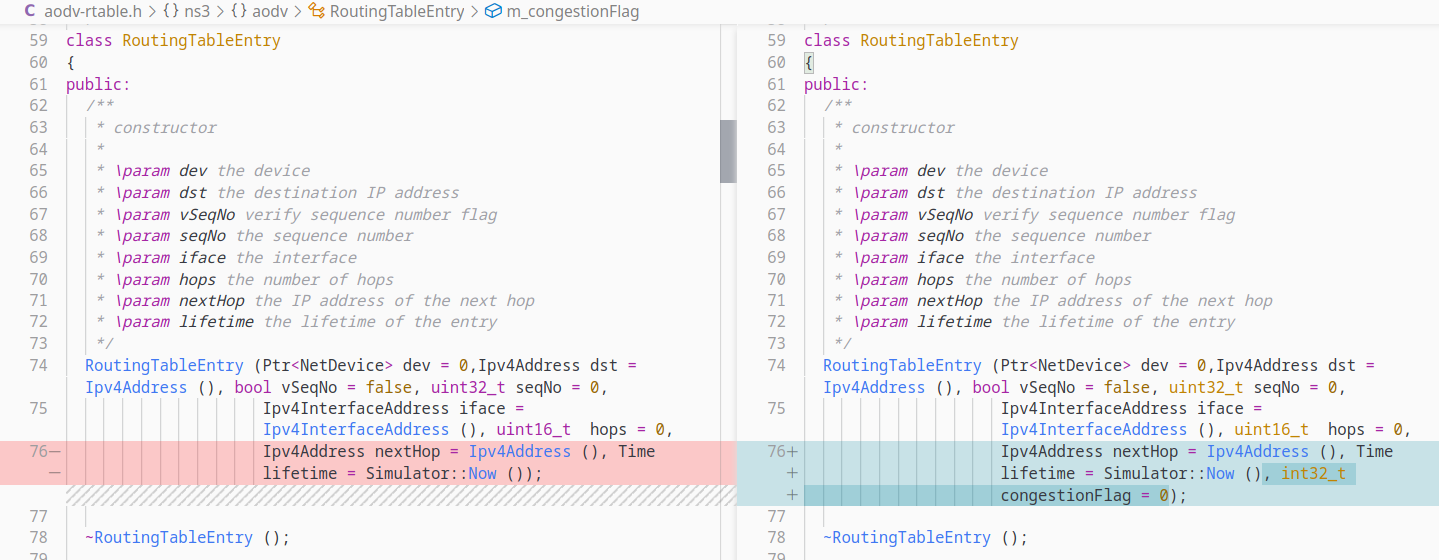Click the added int32_t token in modified pane

click(x=1313, y=474)
